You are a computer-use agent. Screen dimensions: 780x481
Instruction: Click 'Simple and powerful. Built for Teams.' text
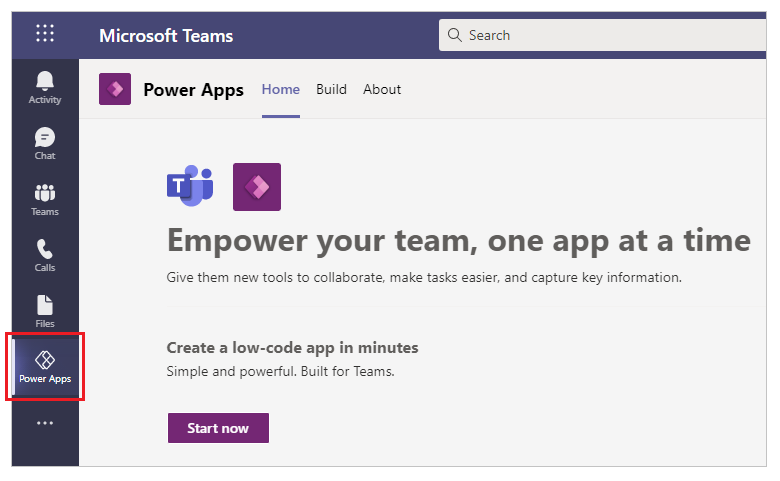click(x=281, y=372)
